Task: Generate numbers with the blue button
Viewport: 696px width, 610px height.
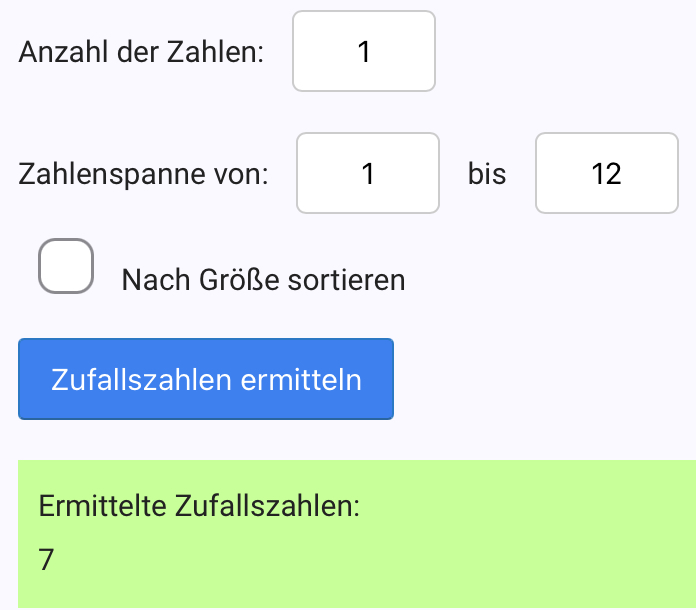Action: pyautogui.click(x=206, y=379)
